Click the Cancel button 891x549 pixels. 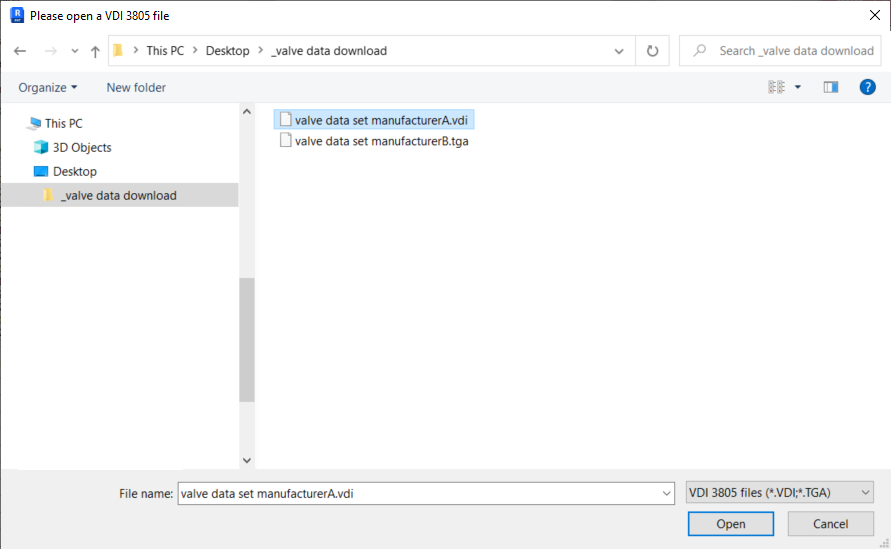pos(830,524)
